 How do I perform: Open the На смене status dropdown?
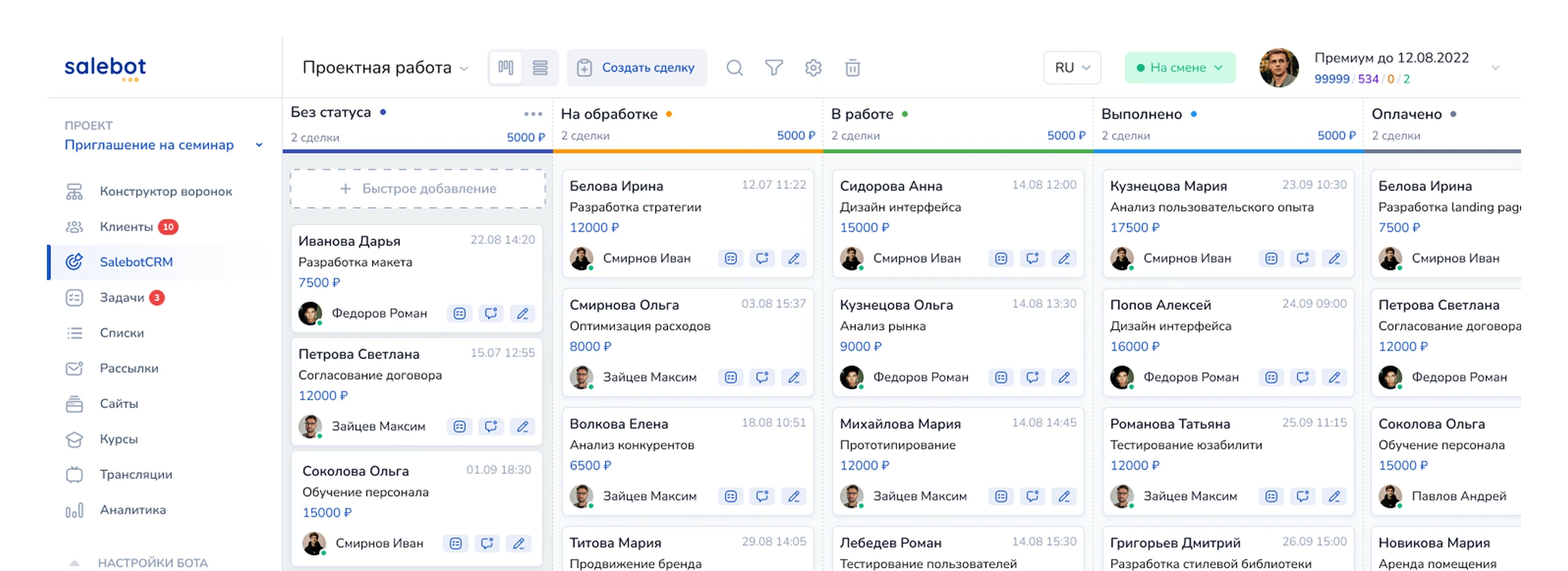click(1180, 68)
